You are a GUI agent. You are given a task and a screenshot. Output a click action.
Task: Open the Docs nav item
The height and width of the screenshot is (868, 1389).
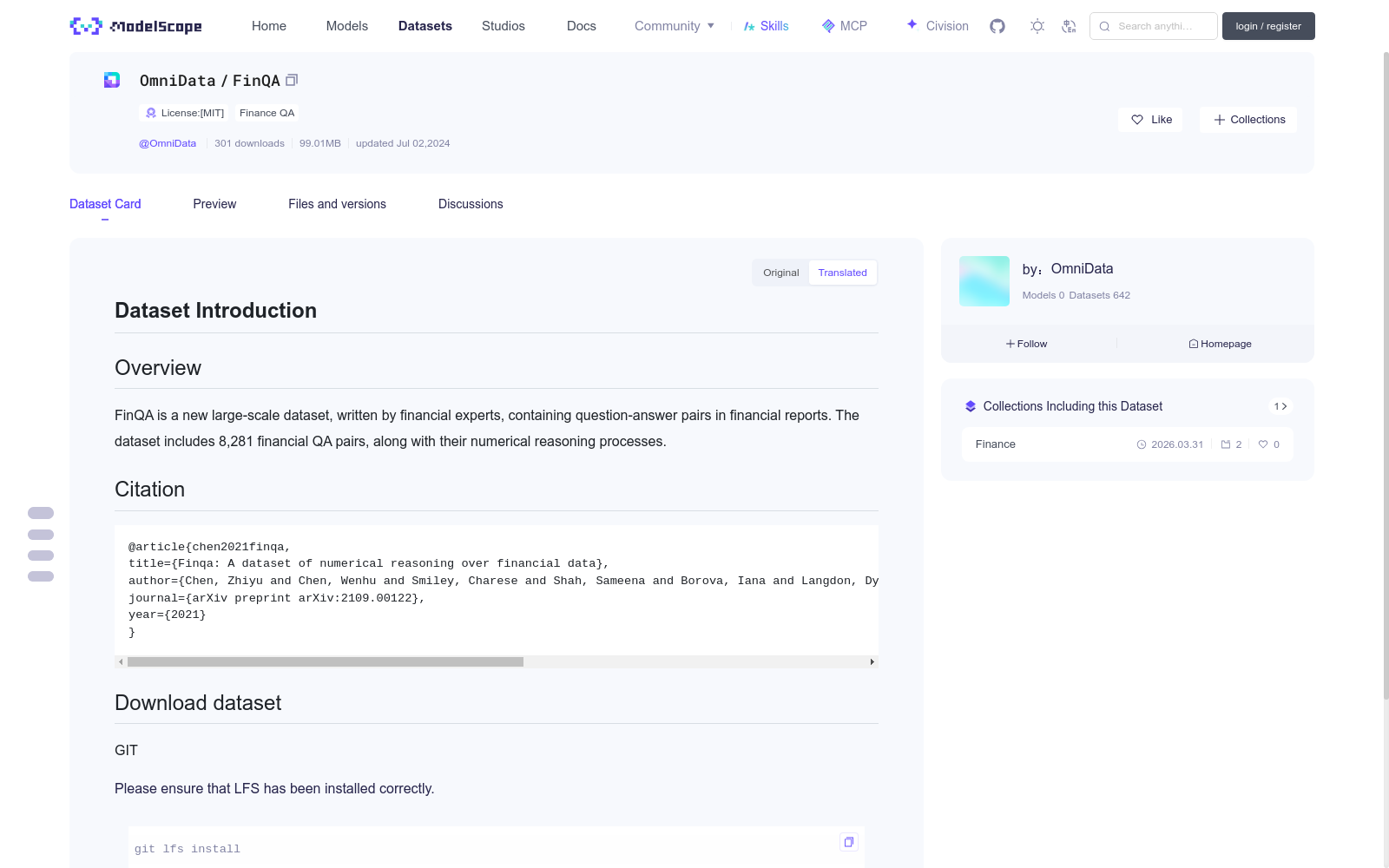click(x=582, y=26)
